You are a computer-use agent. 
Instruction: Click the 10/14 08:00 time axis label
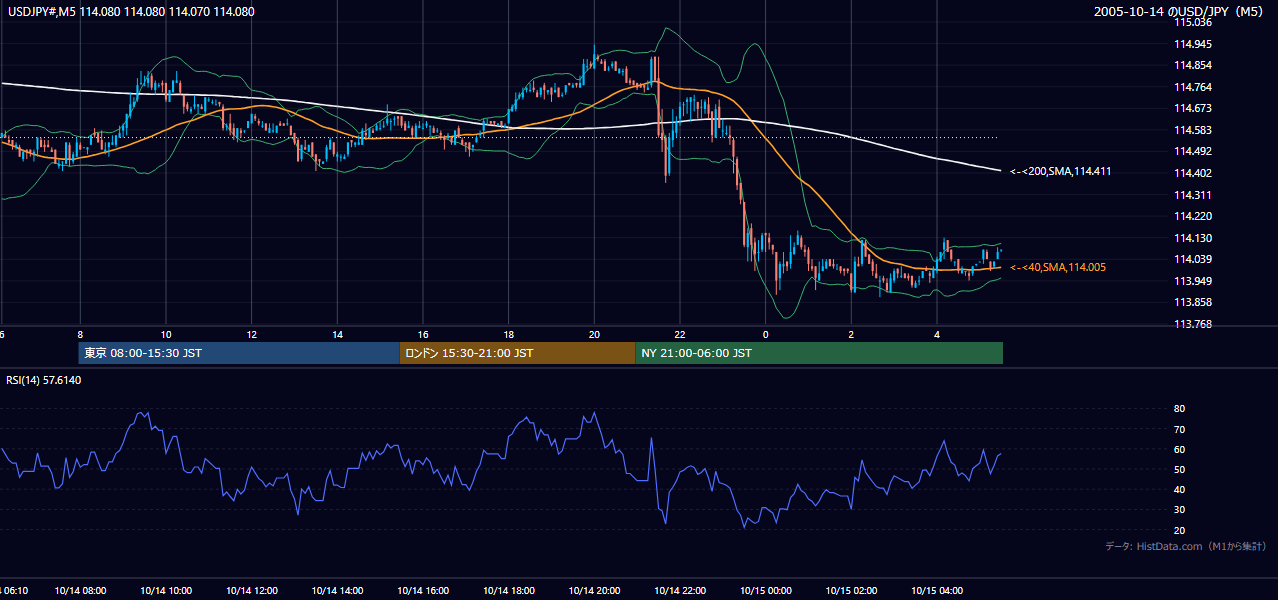(80, 591)
